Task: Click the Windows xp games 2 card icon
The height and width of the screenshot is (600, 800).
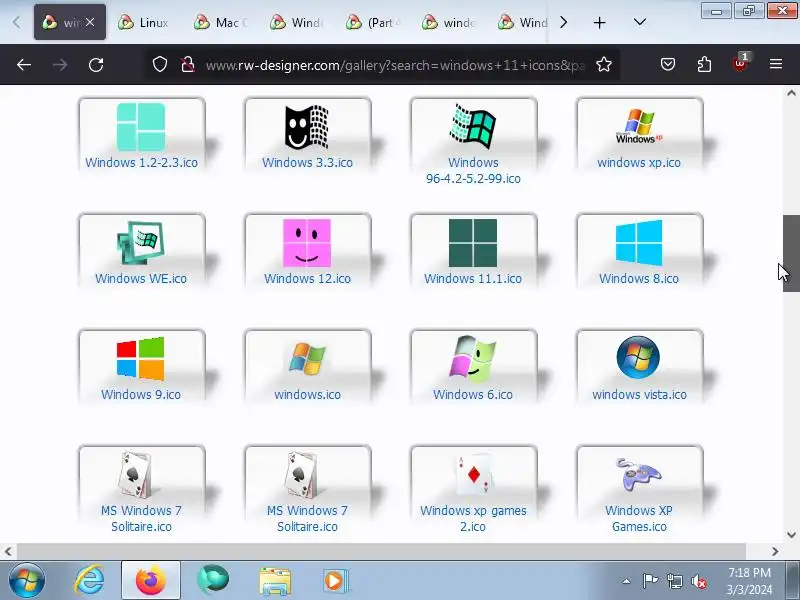Action: pos(473,474)
